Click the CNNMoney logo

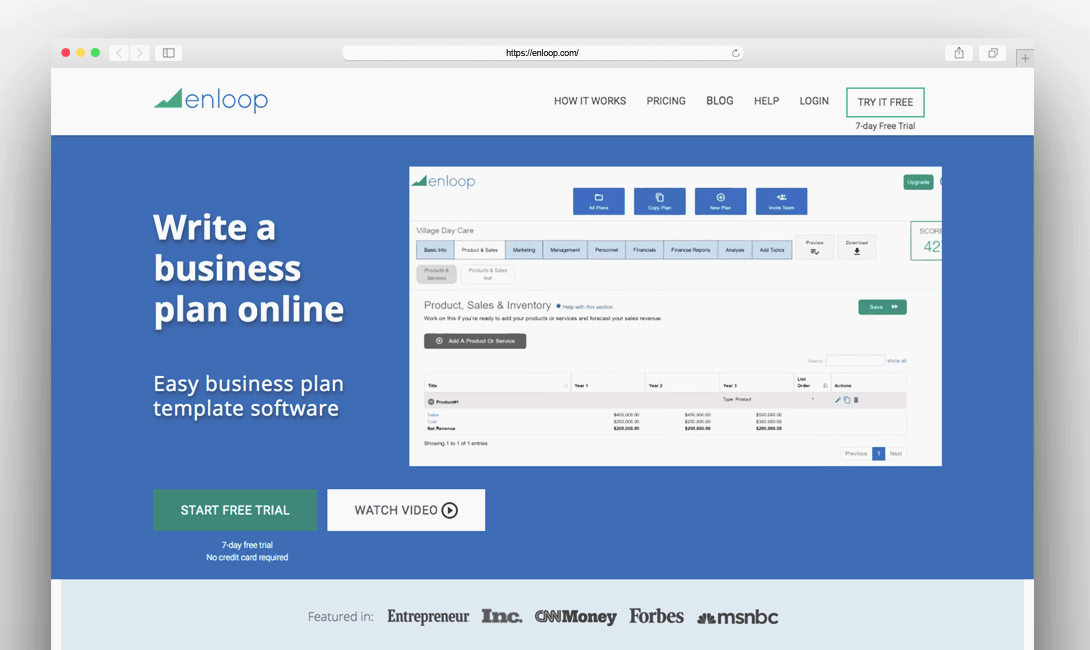point(576,617)
